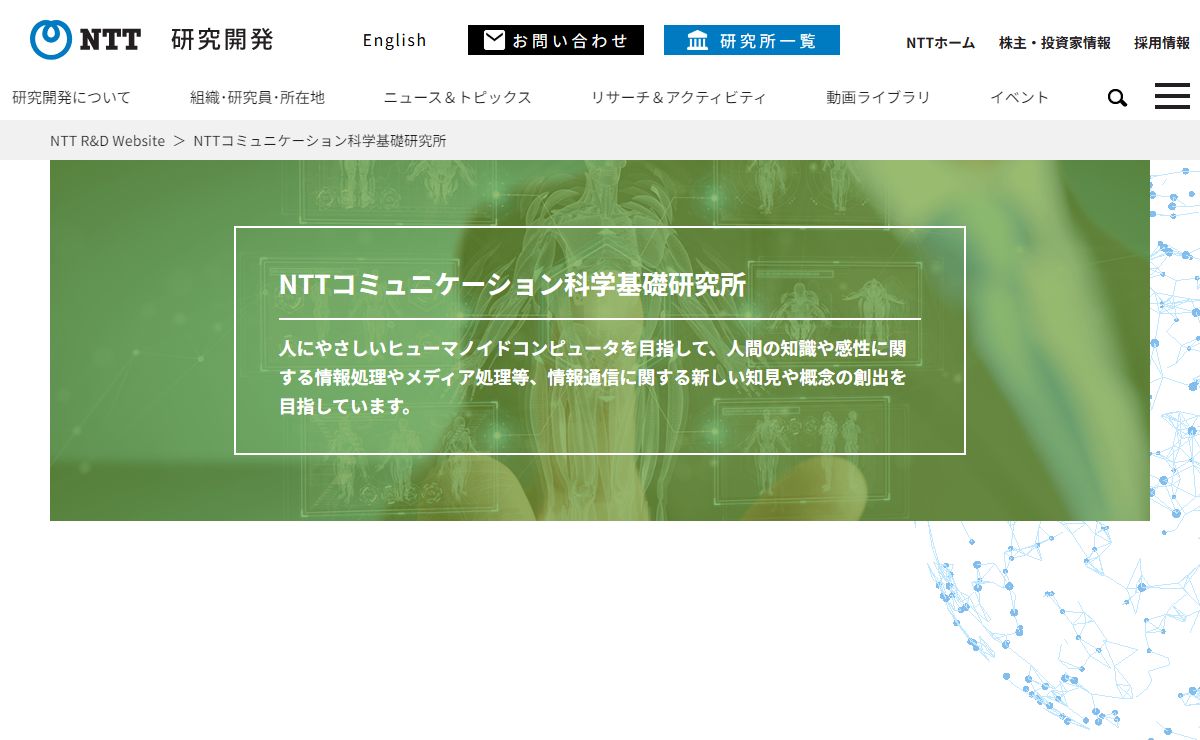Open the リサーチ＆アクティビティ menu
The width and height of the screenshot is (1200, 740).
coord(678,97)
